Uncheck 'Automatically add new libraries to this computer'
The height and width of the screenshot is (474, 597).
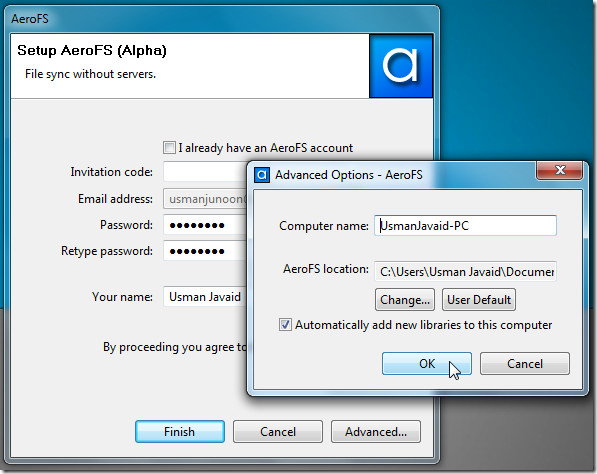285,325
